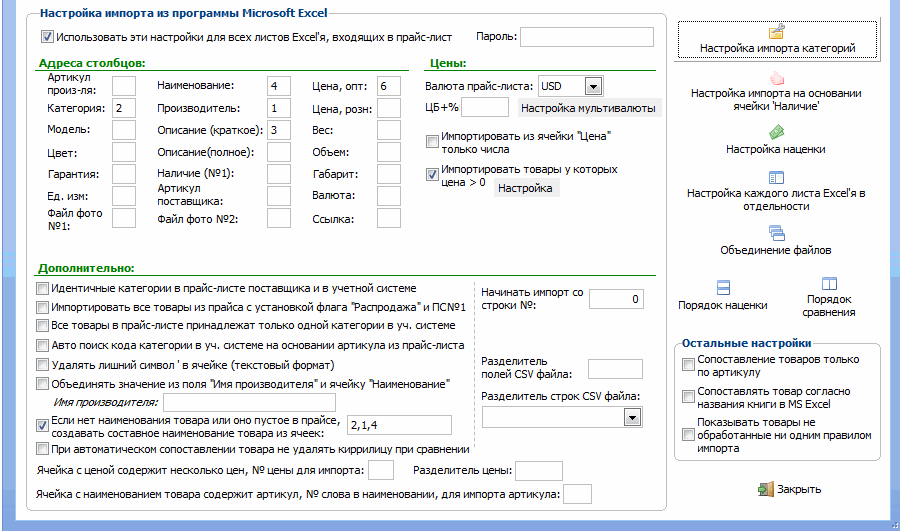Screen dimensions: 900x531
Task: Click the Имя производителя text field
Action: (249, 402)
